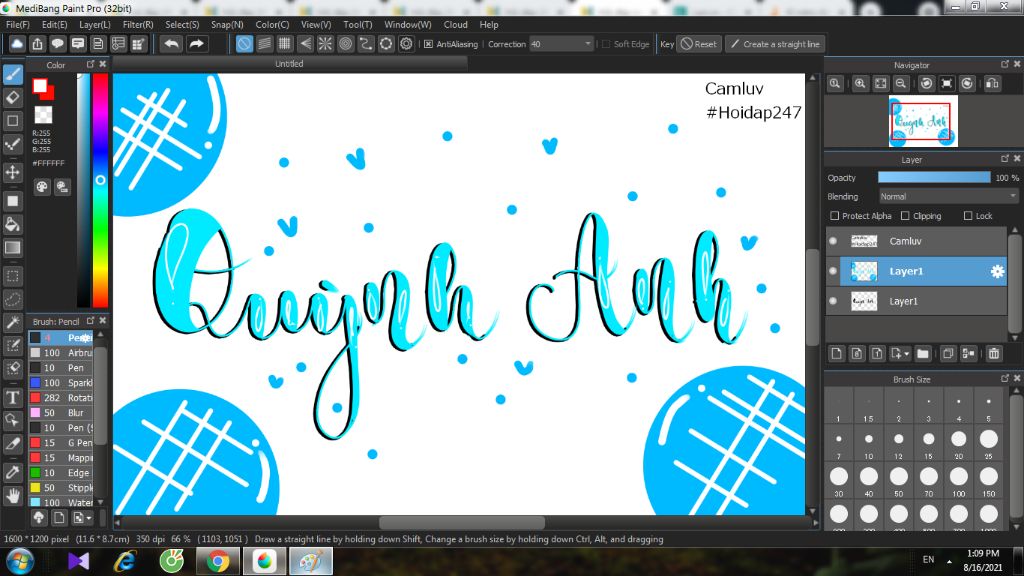The width and height of the screenshot is (1024, 576).
Task: Hide the selected blue Layer1
Action: coord(833,271)
